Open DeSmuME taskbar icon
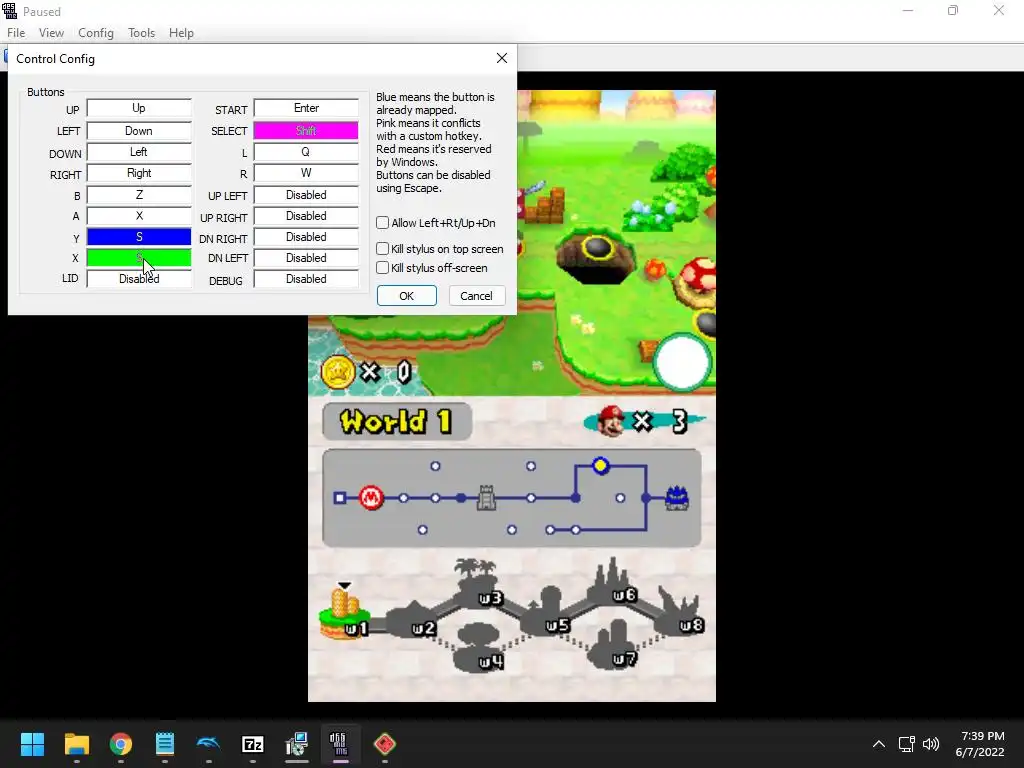Screen dimensions: 1024x768 [340, 744]
